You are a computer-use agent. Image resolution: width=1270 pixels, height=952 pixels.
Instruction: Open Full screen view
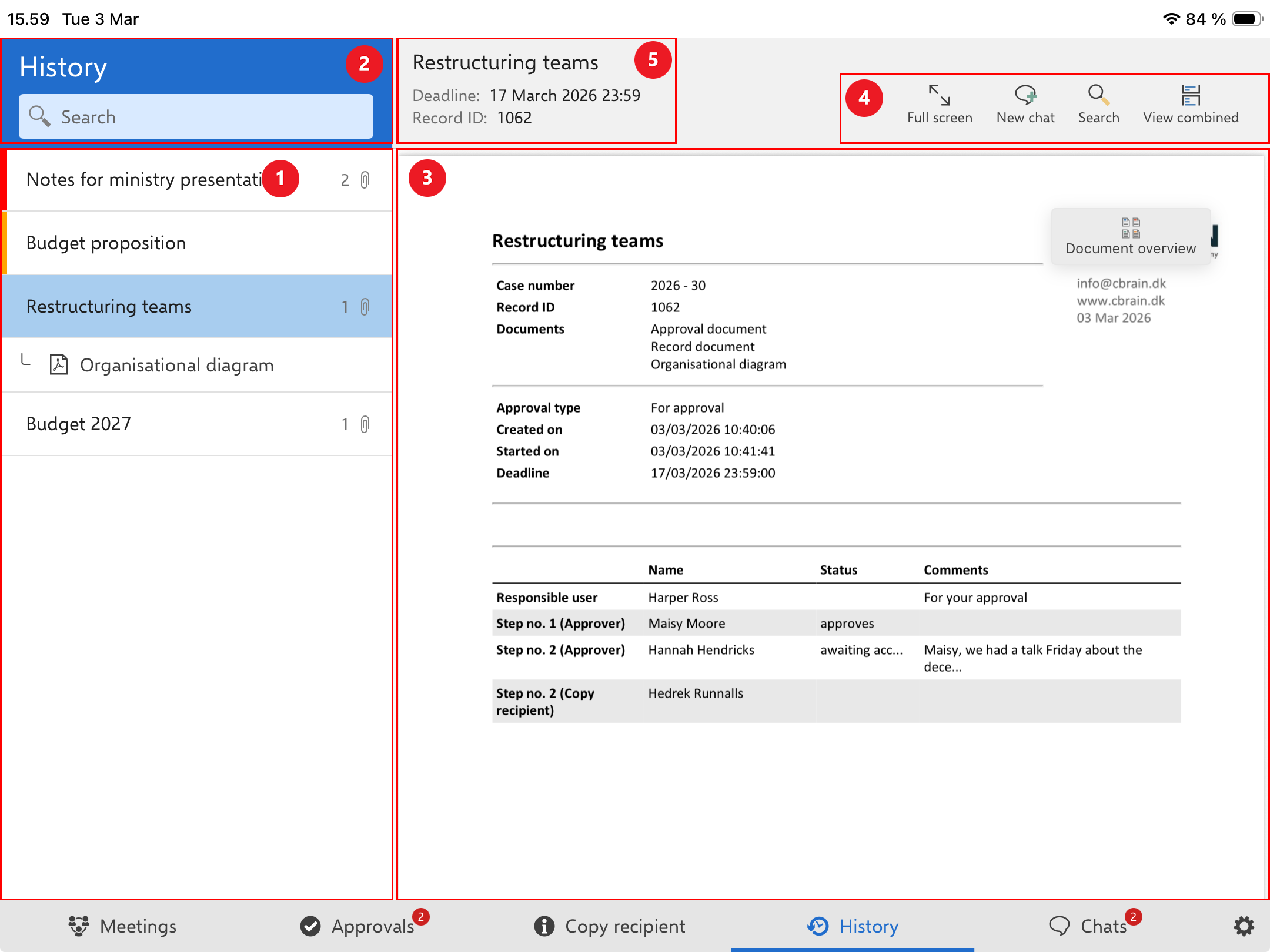click(940, 105)
